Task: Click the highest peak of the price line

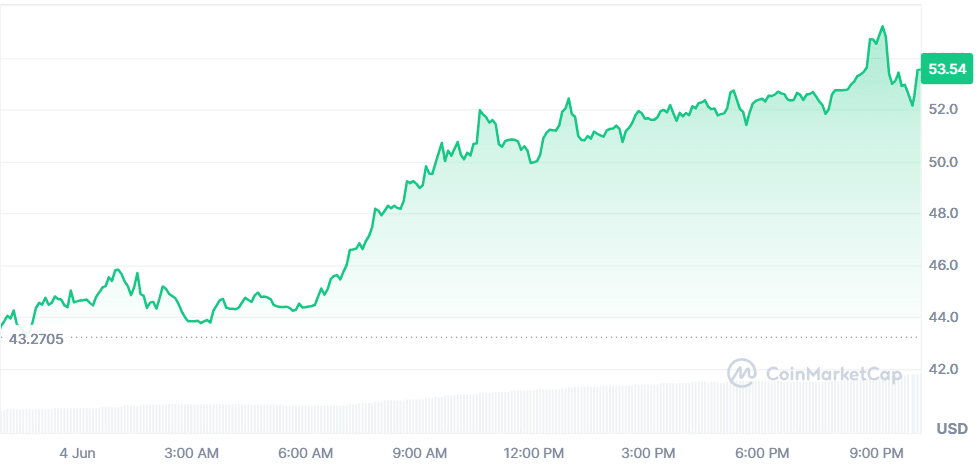Action: 882,27
